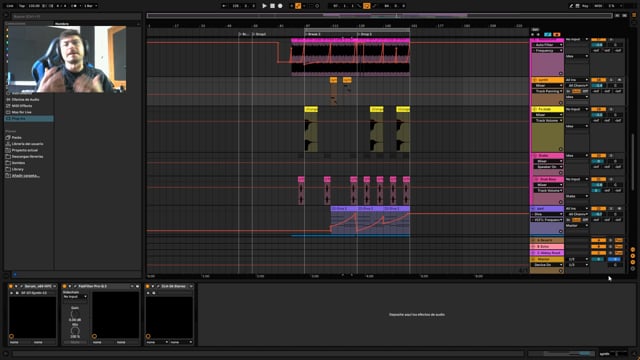Toggle the MIDI map mode switch
The width and height of the screenshot is (640, 360).
tap(598, 6)
